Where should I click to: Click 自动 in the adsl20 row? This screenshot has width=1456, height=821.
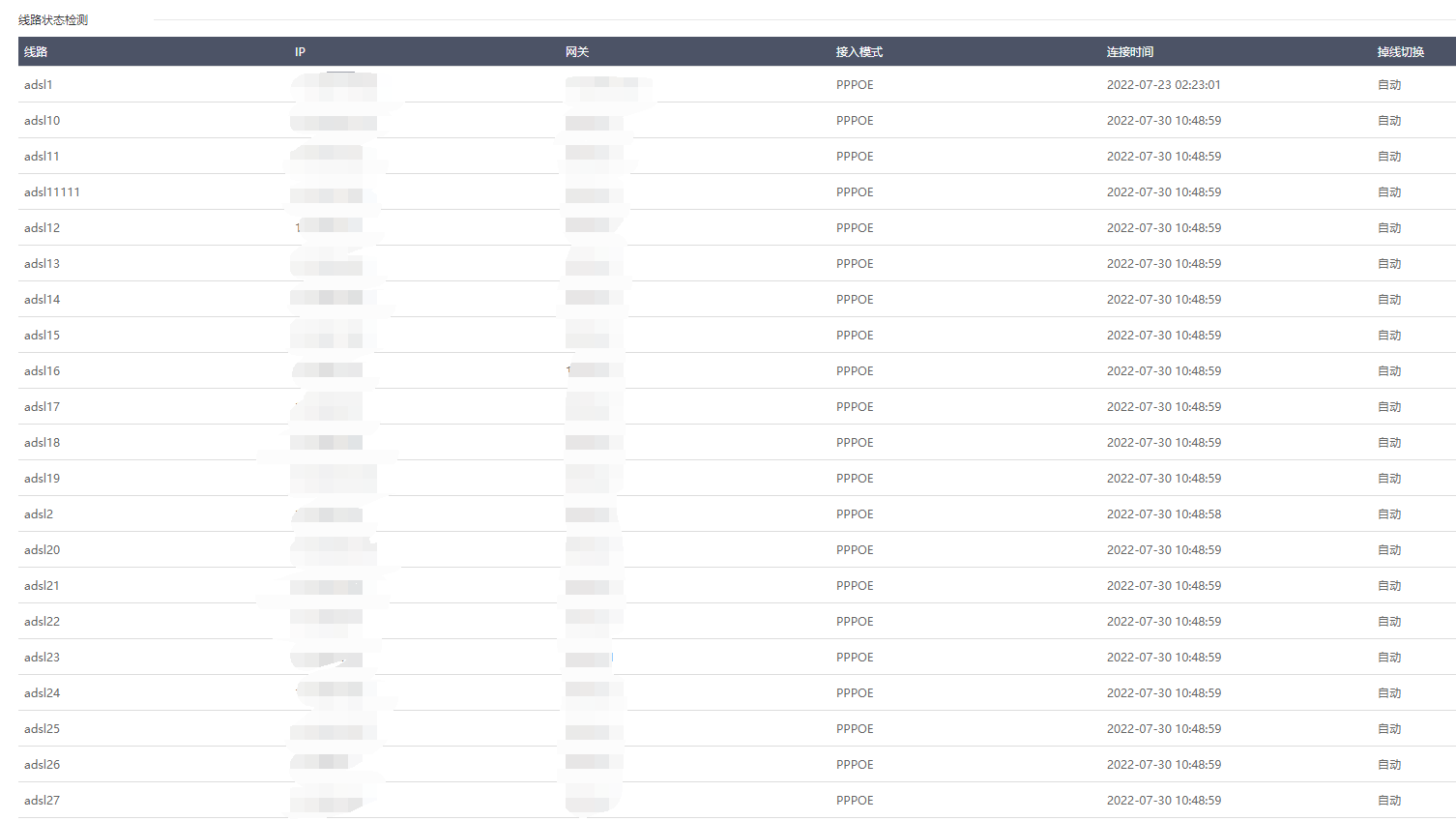[1388, 550]
